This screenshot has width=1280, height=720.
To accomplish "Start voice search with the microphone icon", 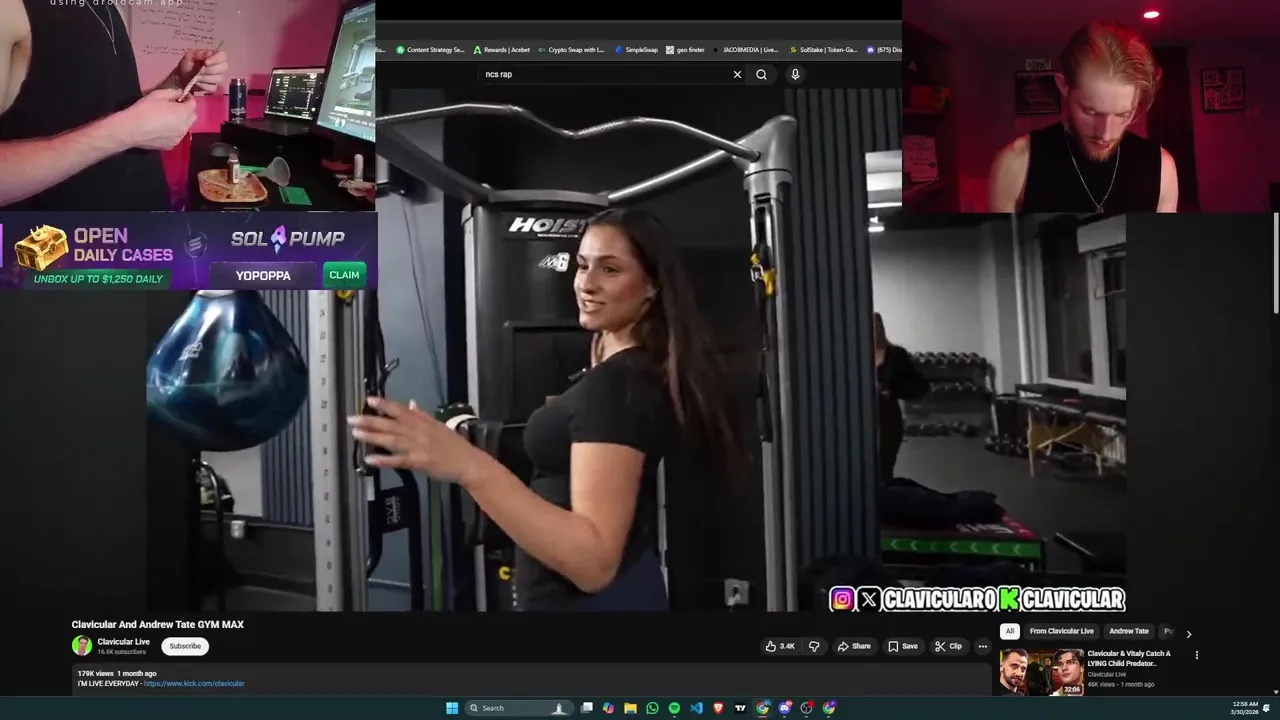I will click(x=795, y=74).
